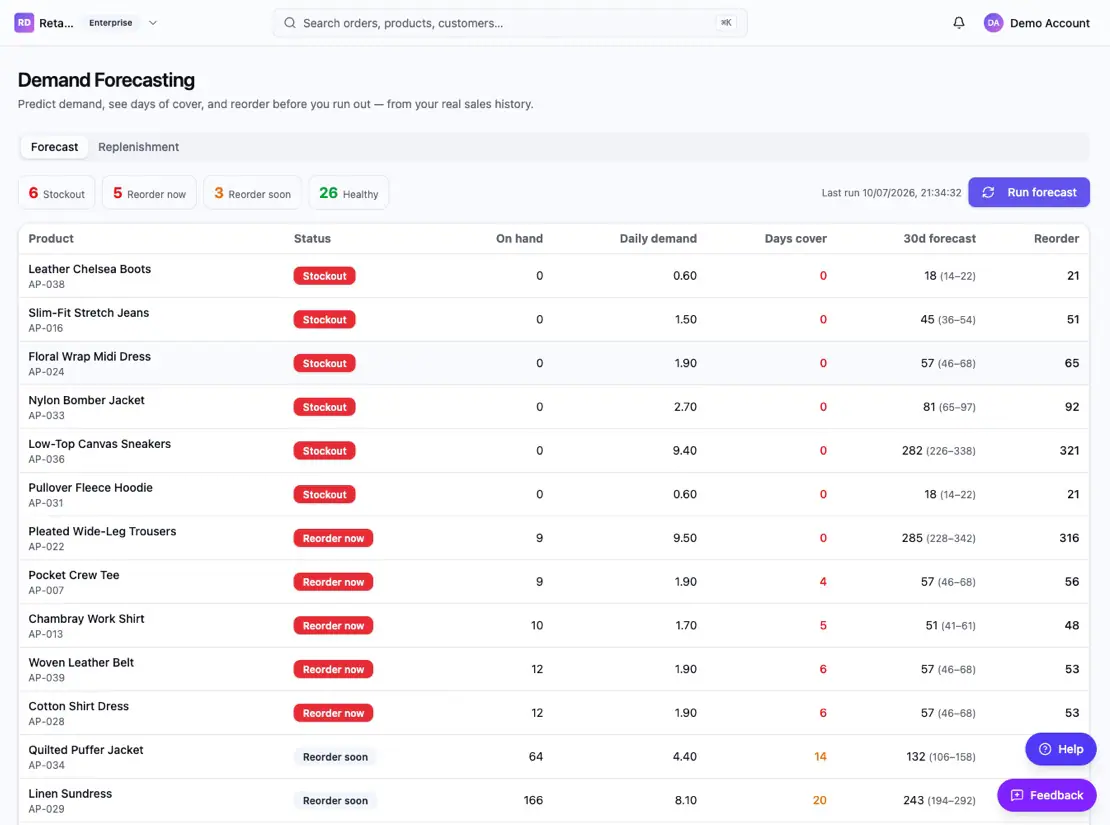Click the DA account avatar
The width and height of the screenshot is (1110, 825).
click(993, 23)
